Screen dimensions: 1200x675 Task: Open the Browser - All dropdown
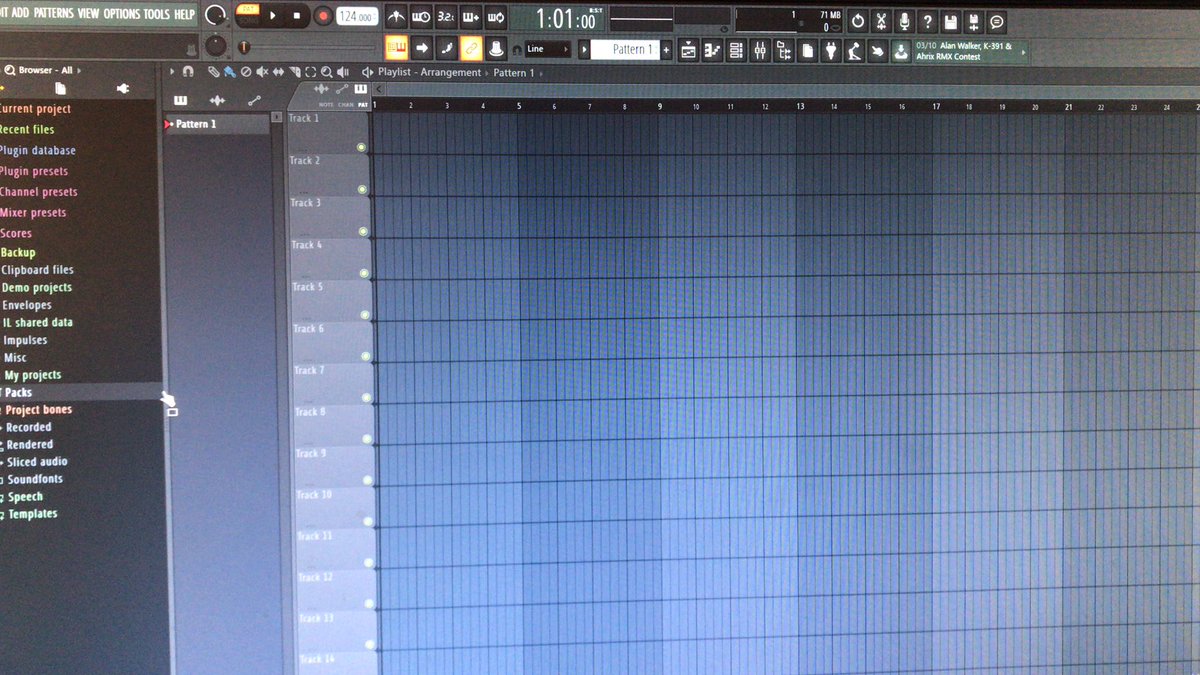(x=48, y=70)
